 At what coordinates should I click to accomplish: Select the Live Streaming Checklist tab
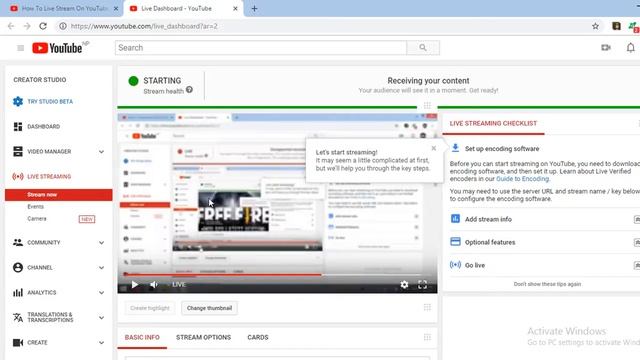pyautogui.click(x=493, y=123)
